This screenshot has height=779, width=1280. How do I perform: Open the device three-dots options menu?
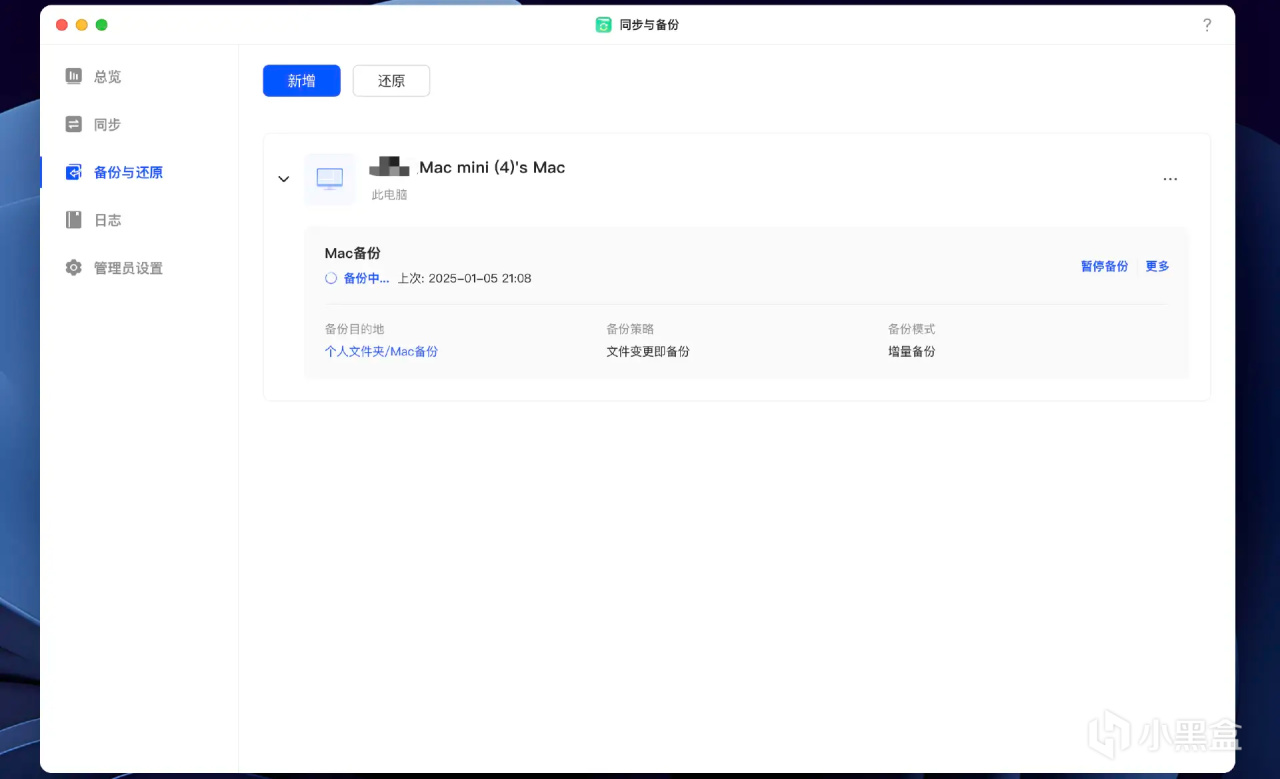1170,179
